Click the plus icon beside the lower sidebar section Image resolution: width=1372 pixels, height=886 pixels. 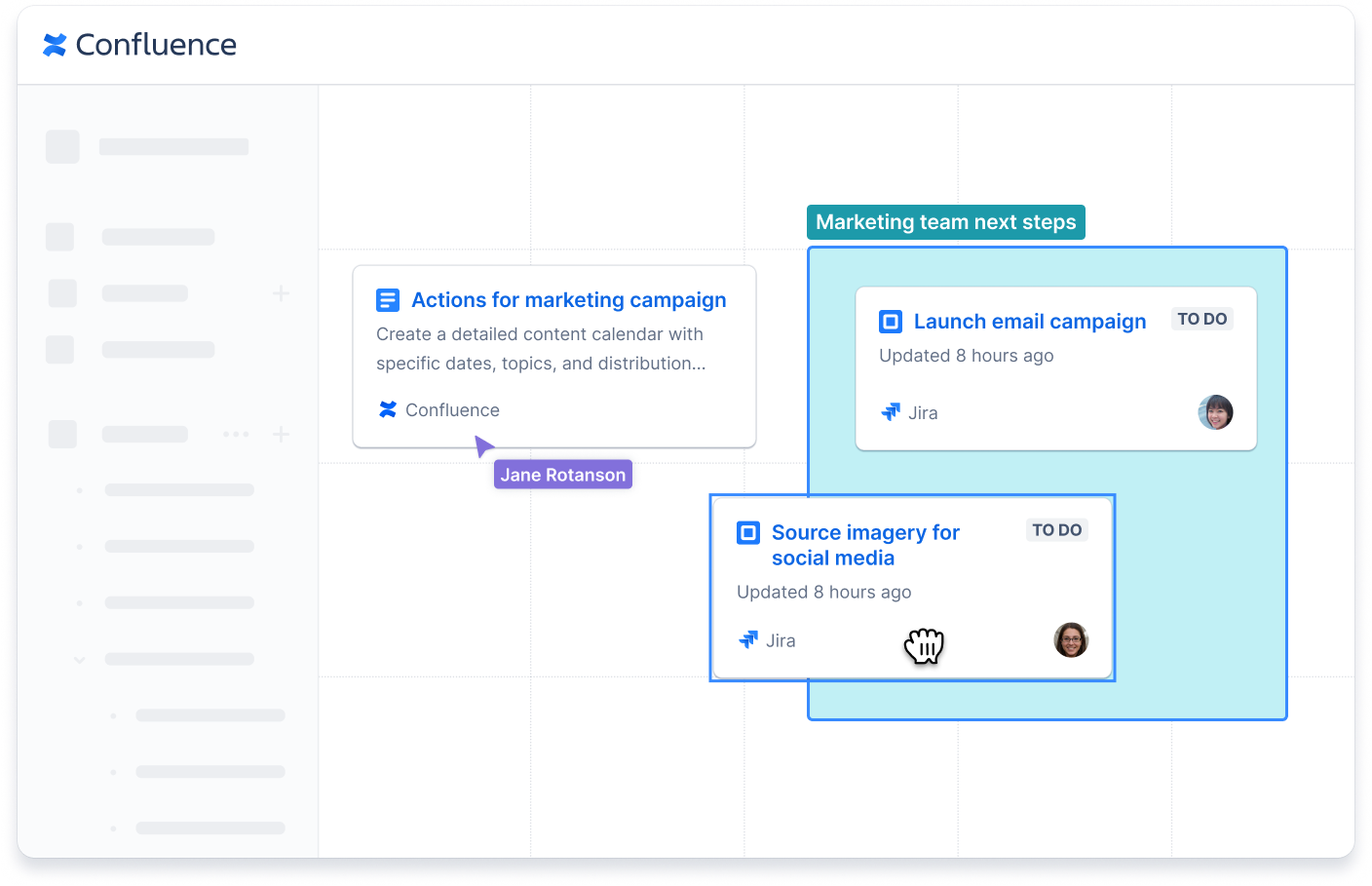click(x=280, y=433)
